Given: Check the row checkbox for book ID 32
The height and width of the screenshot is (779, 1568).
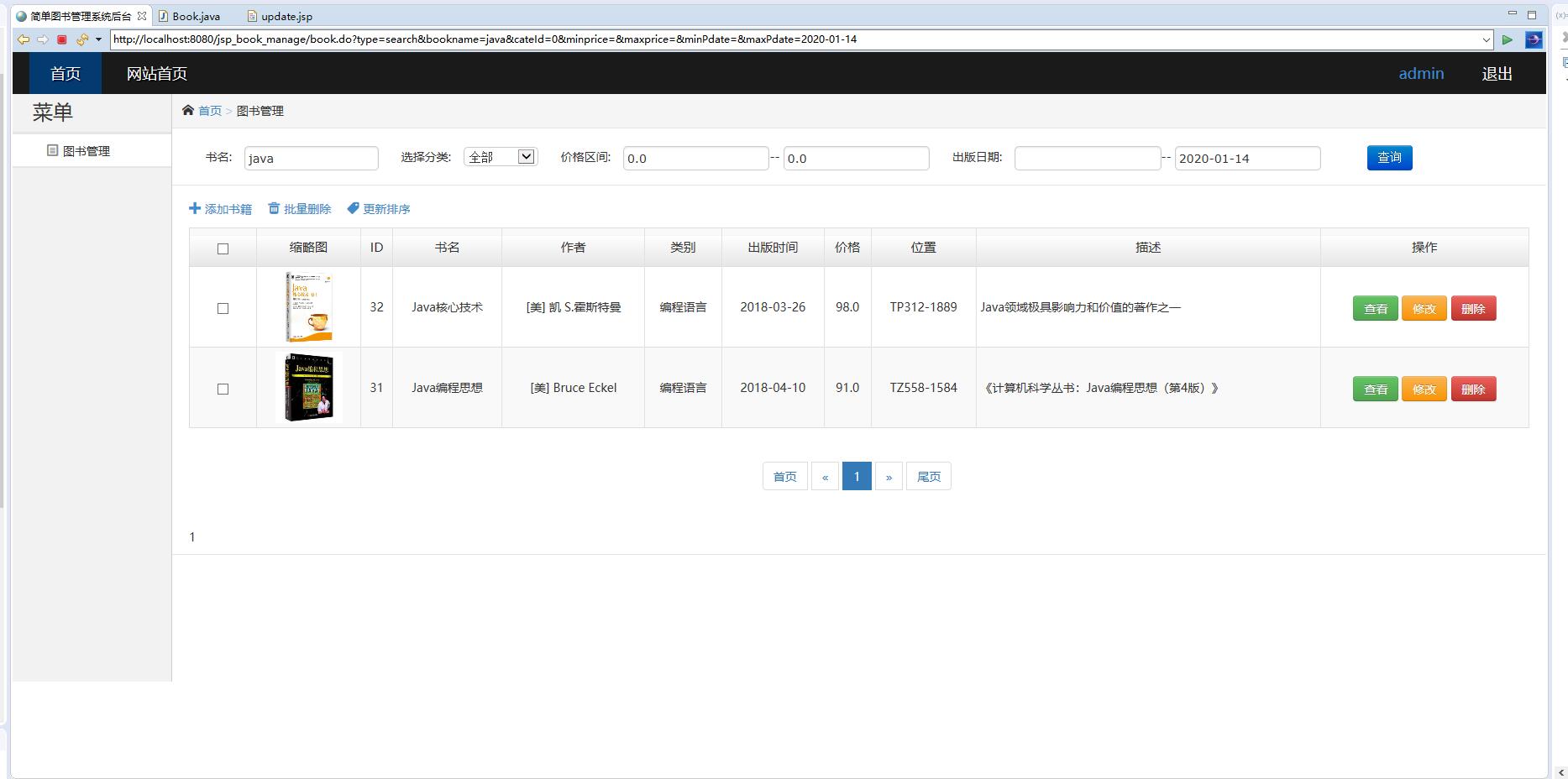Looking at the screenshot, I should (223, 307).
